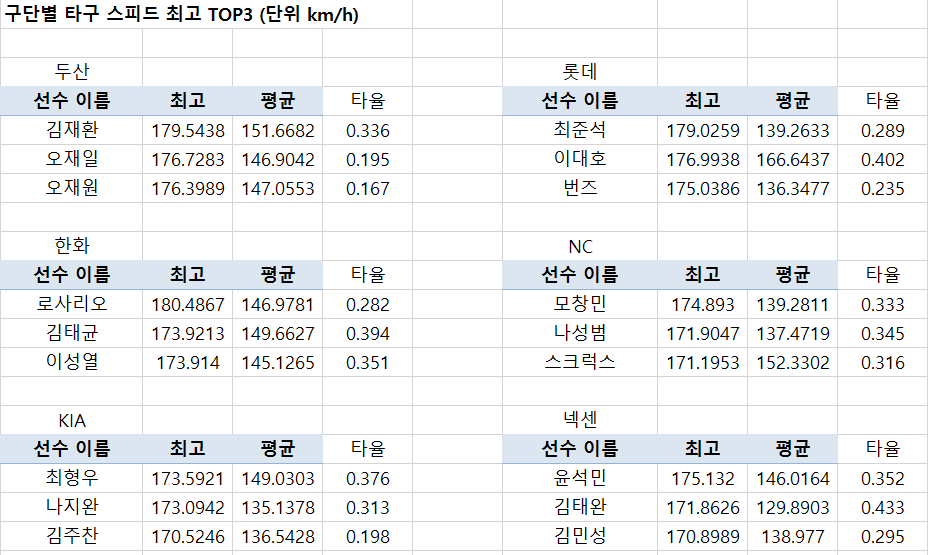Select player name cell 로사리오
The image size is (928, 555).
72,304
